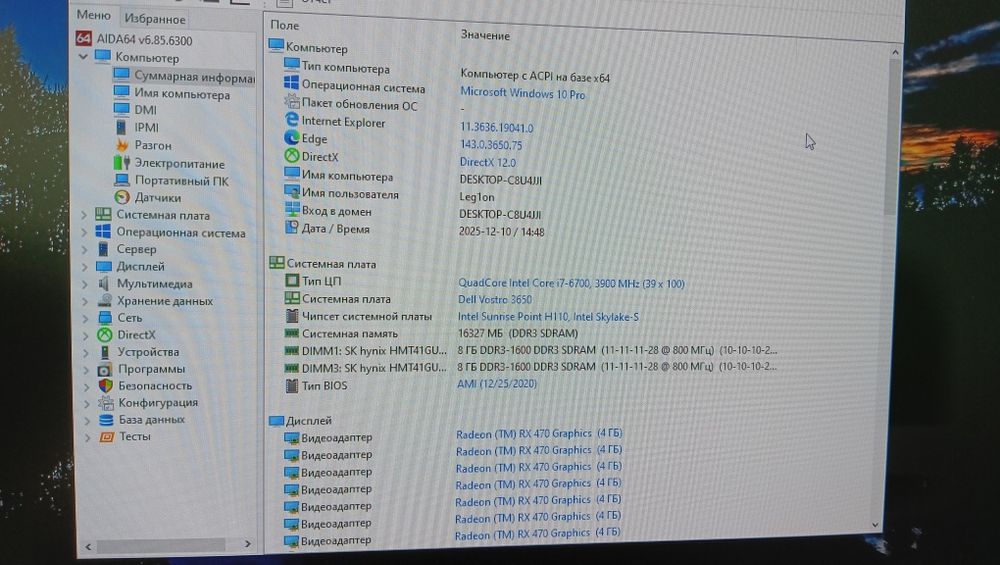Click the Конфигурация icon
Image resolution: width=1000 pixels, height=565 pixels.
click(106, 402)
